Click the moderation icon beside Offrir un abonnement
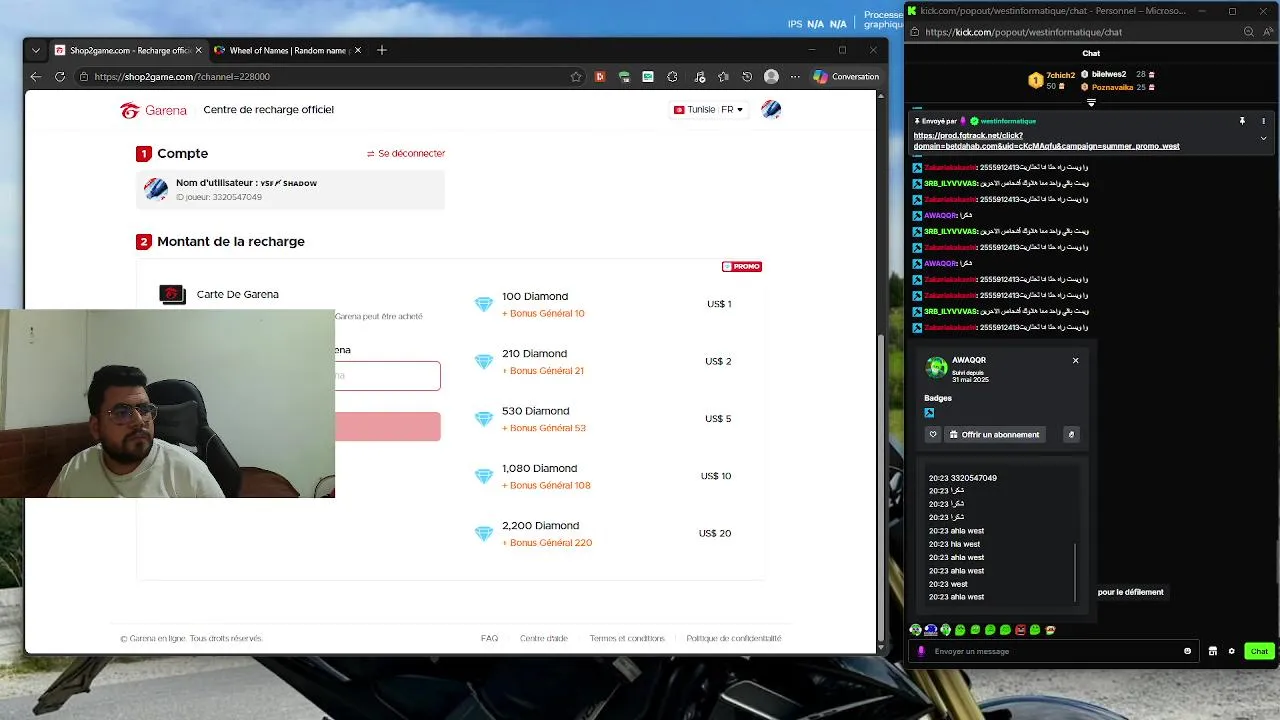Screen dimensions: 1280x720 1071,434
